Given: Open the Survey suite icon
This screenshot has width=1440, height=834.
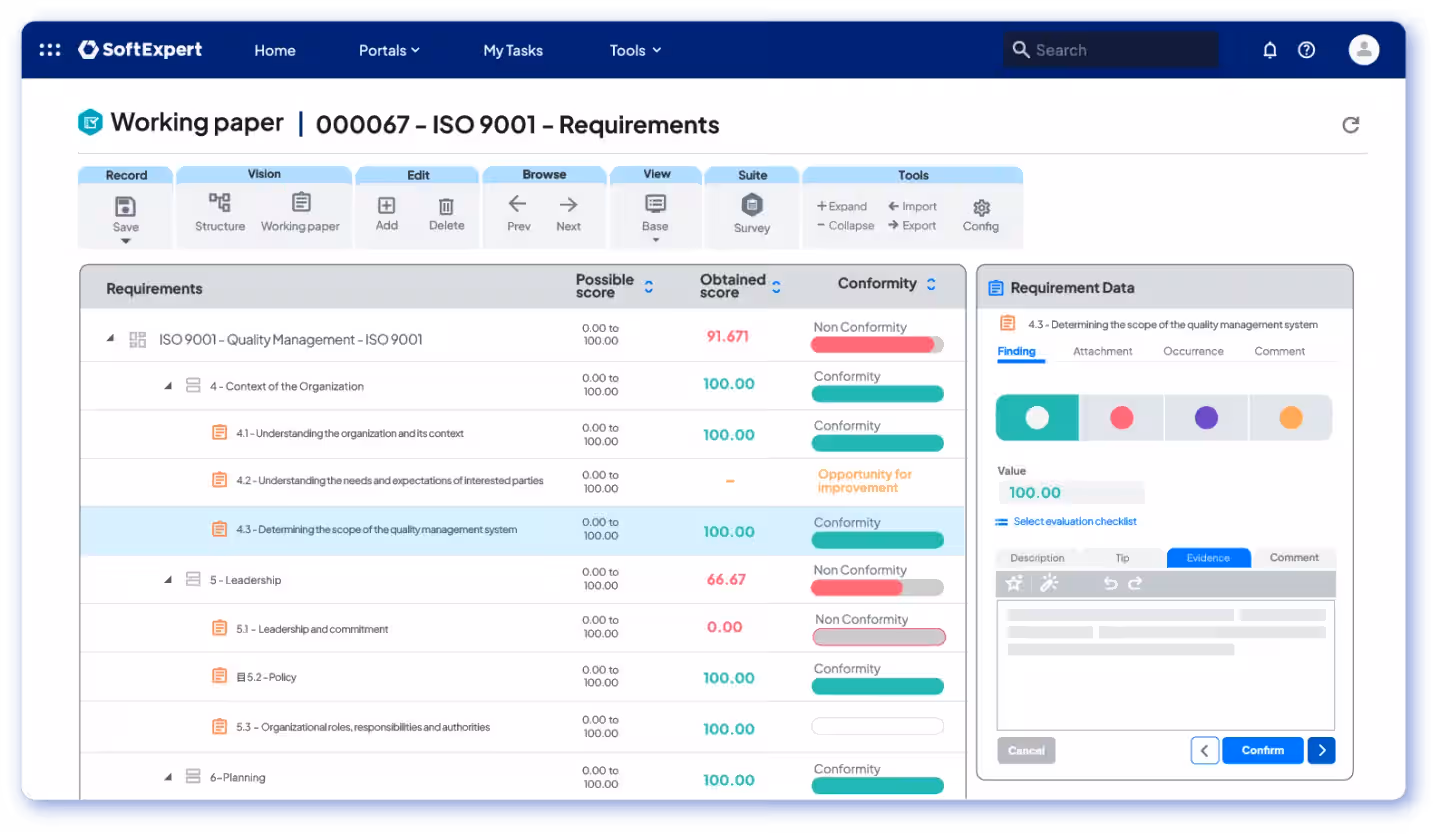Looking at the screenshot, I should point(752,205).
